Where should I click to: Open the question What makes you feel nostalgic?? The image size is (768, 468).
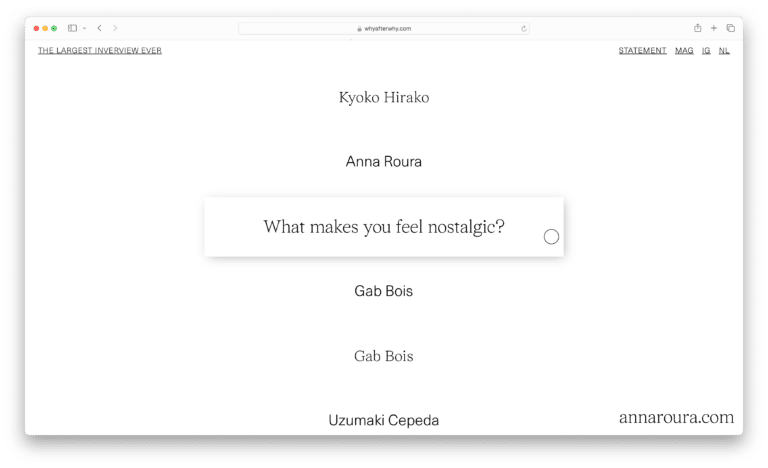point(384,227)
